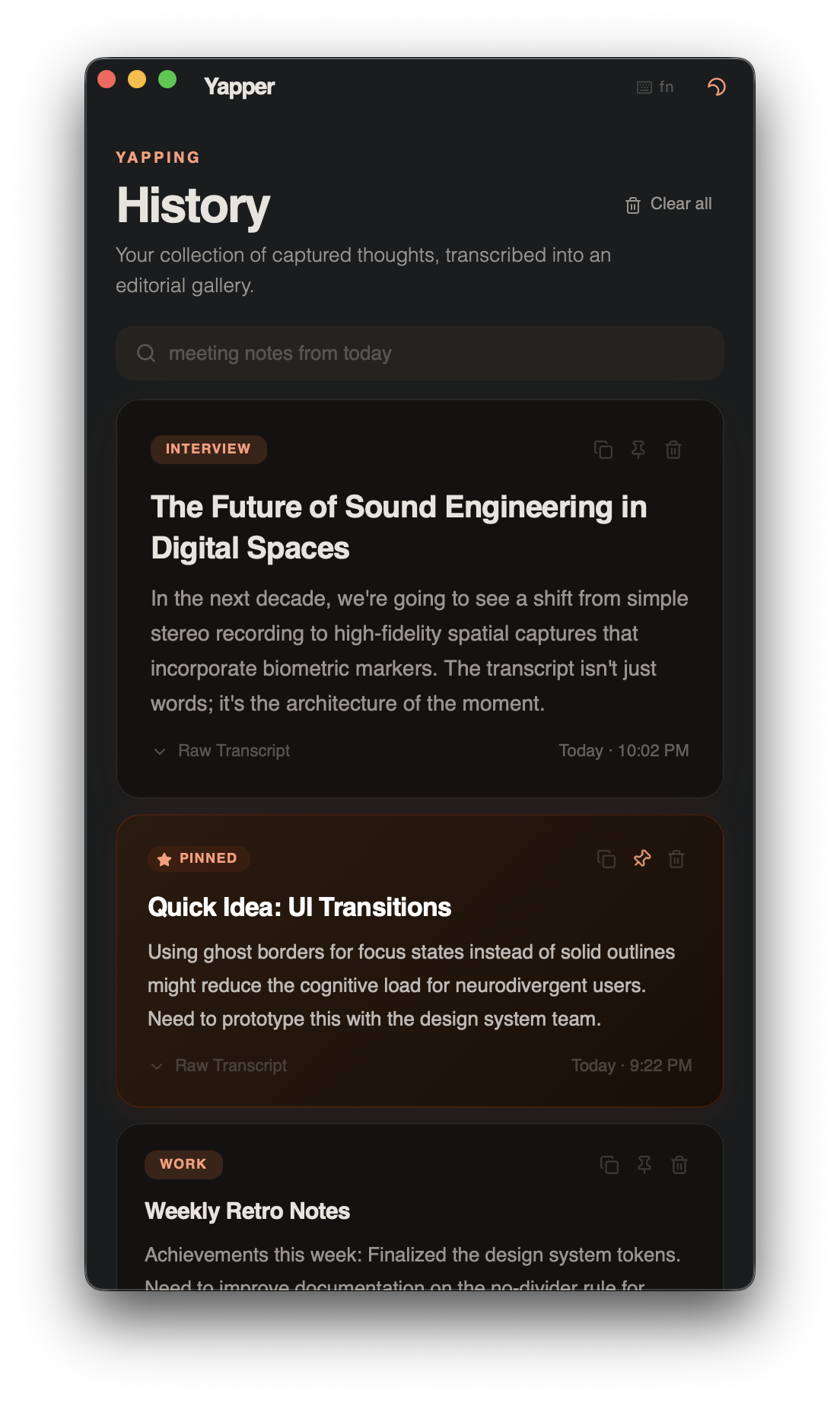840x1403 pixels.
Task: Click the PINNED label text
Action: (208, 858)
